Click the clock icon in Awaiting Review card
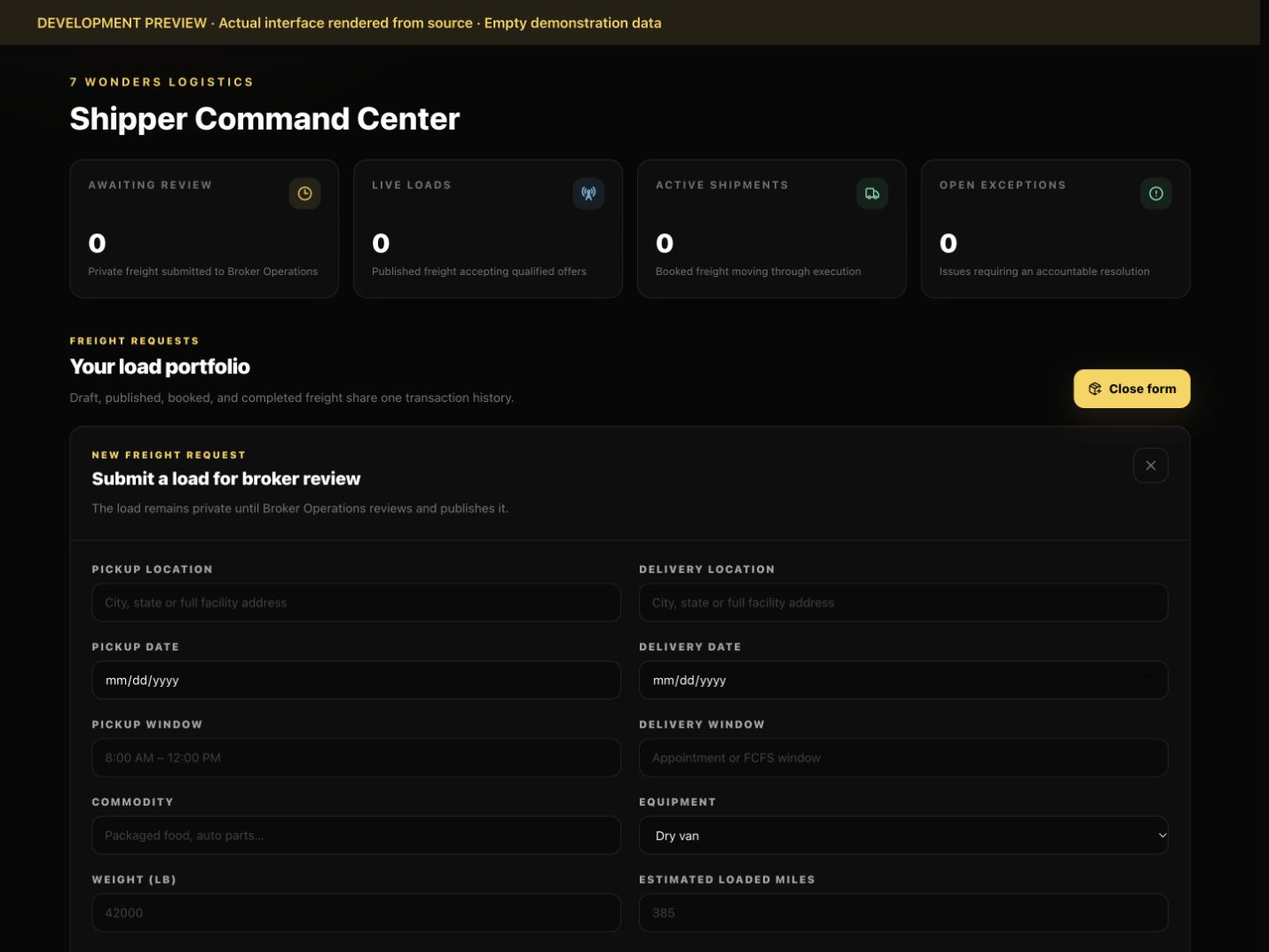The height and width of the screenshot is (952, 1269). (x=304, y=193)
